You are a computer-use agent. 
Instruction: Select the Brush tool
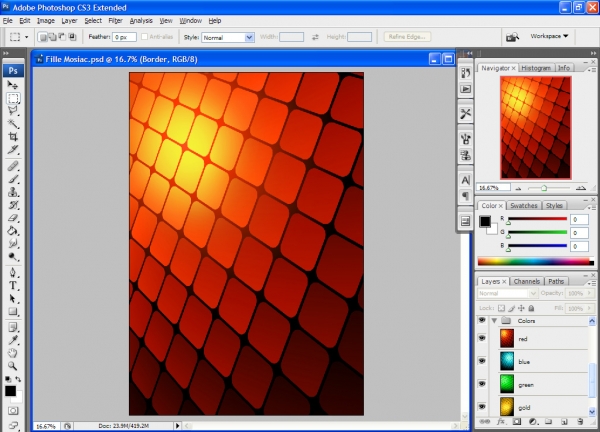click(13, 179)
